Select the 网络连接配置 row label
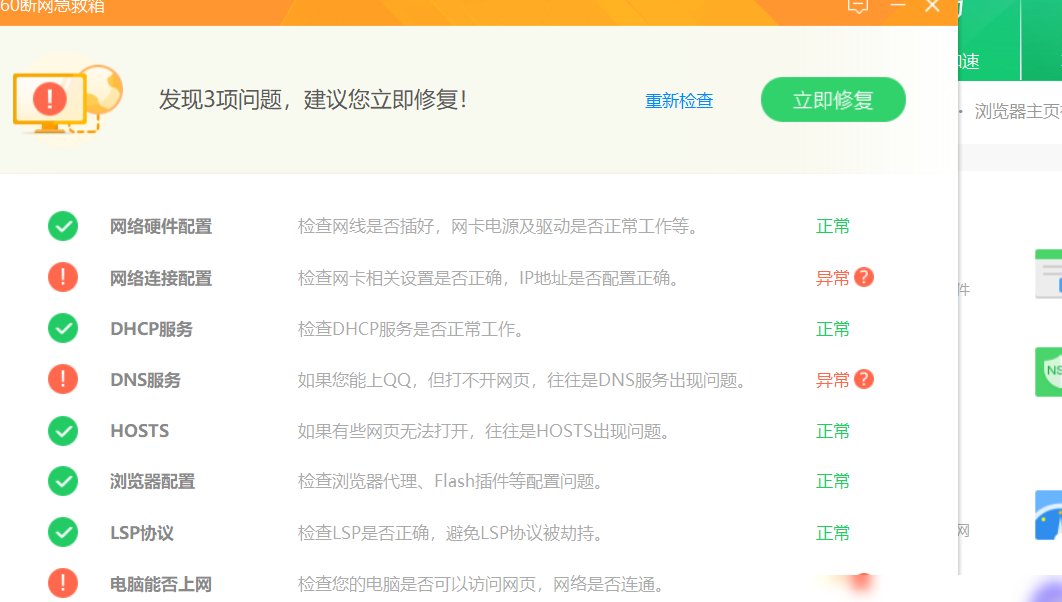 point(161,278)
